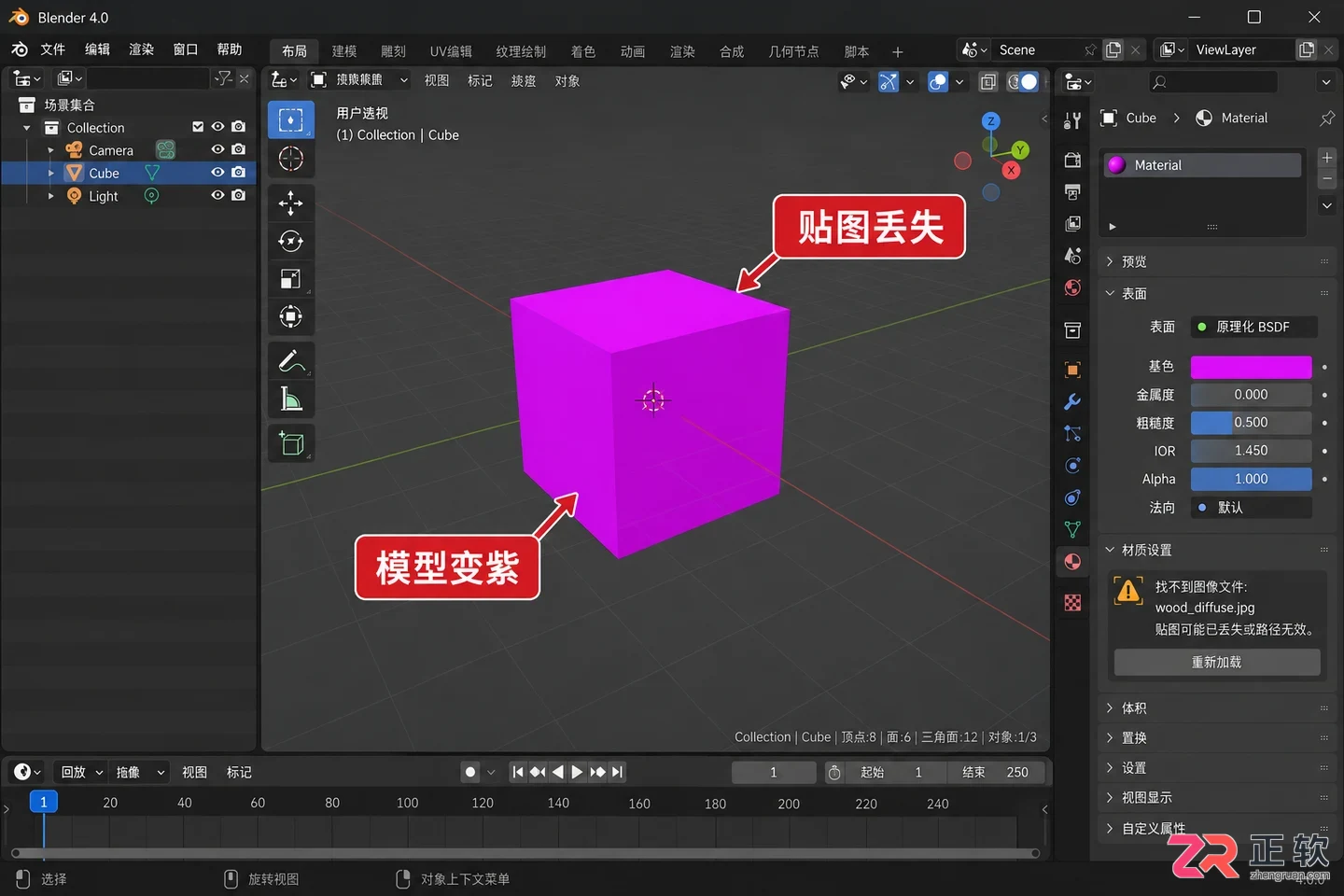Open the Modifier wrench properties tab
Viewport: 1344px width, 896px height.
pos(1072,402)
